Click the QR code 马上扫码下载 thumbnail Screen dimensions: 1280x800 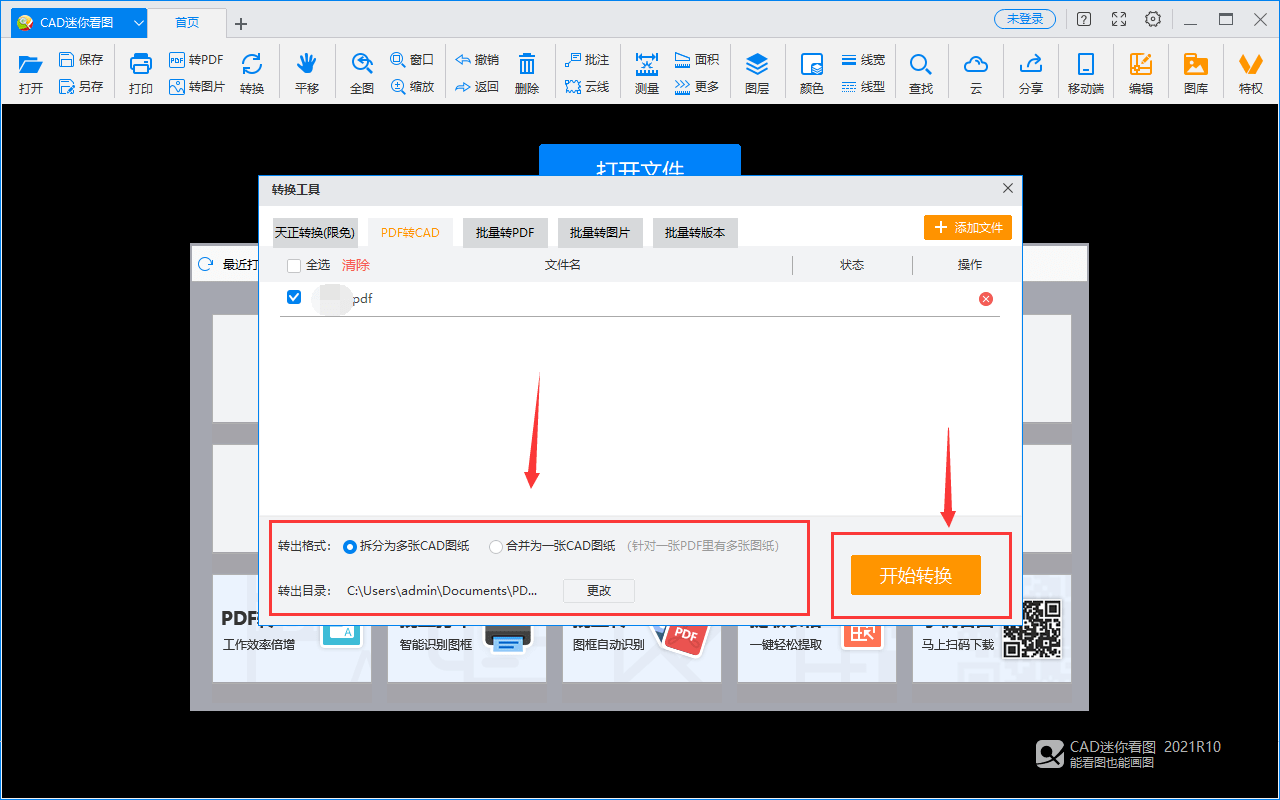pyautogui.click(x=1030, y=628)
